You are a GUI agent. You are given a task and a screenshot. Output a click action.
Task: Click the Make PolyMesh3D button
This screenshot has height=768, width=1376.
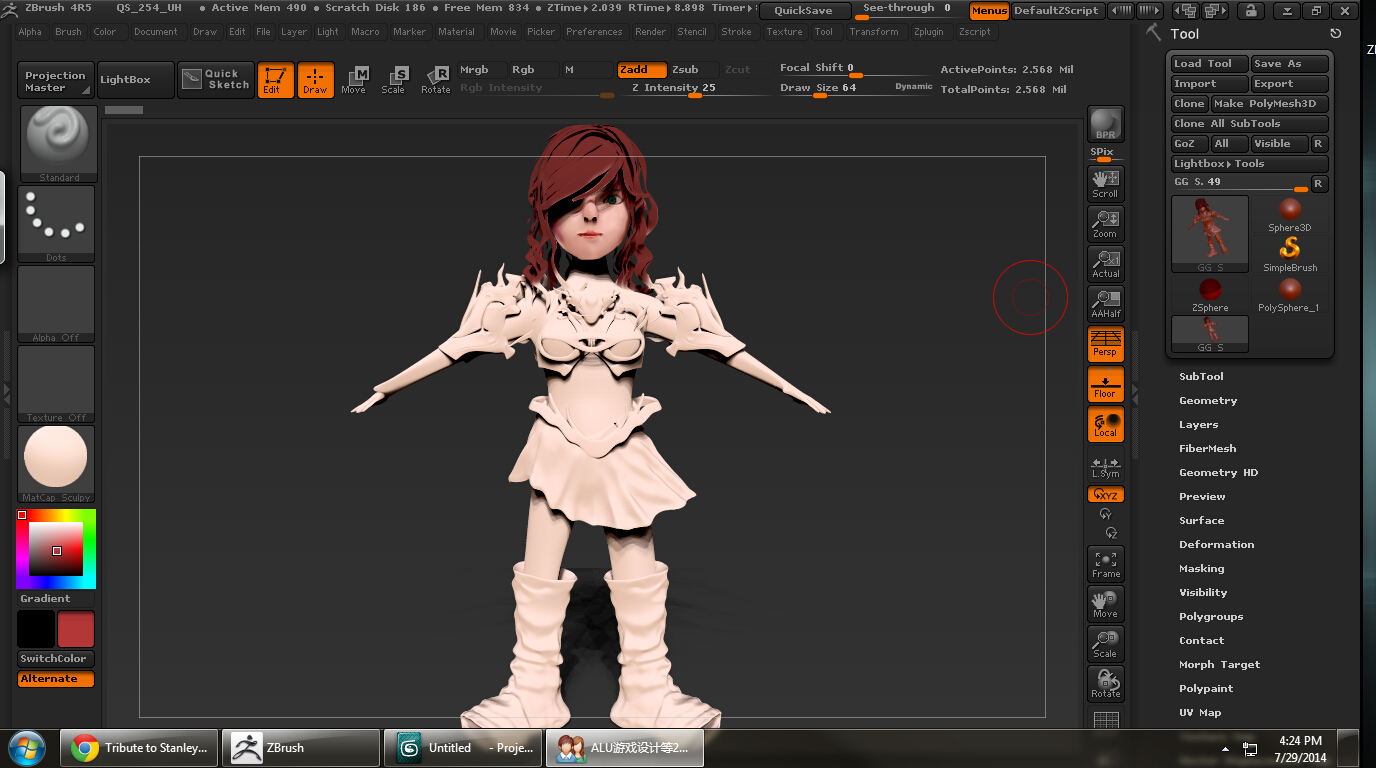(1270, 104)
